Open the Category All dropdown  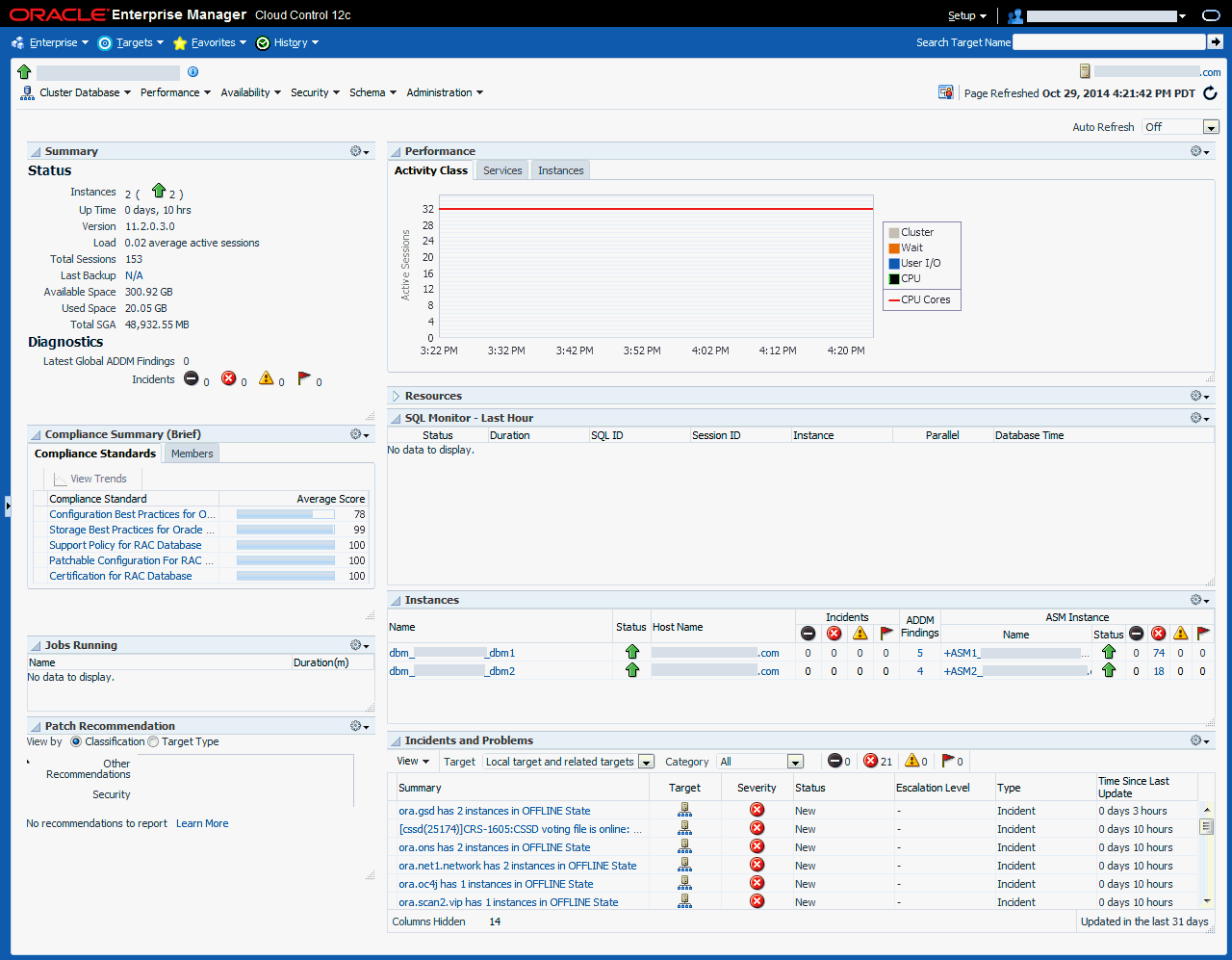coord(795,762)
